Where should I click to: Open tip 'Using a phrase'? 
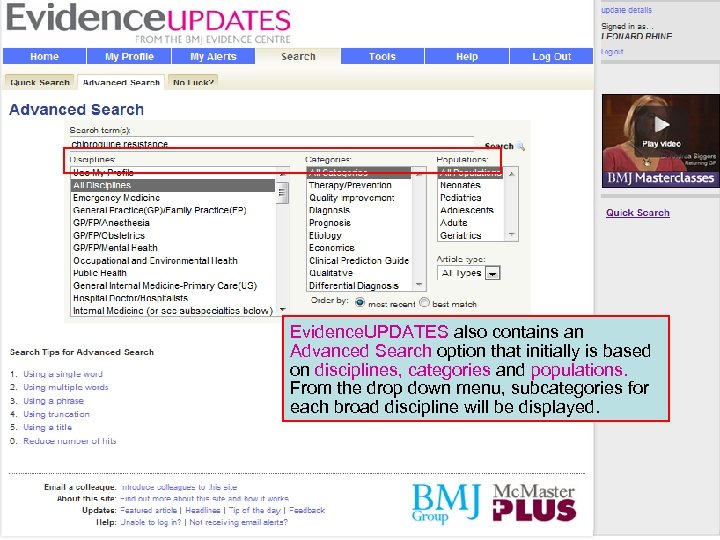(53, 401)
